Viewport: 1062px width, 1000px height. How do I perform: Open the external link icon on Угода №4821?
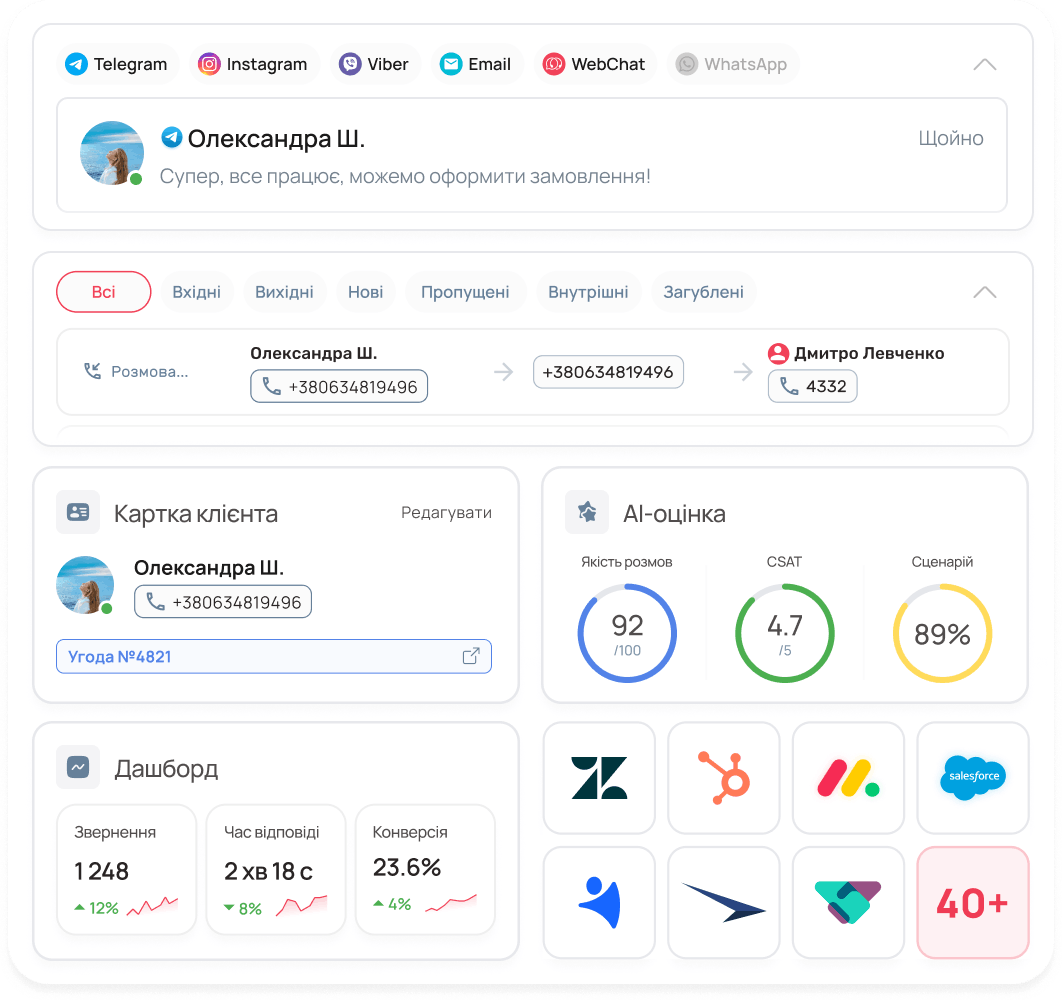[x=471, y=656]
